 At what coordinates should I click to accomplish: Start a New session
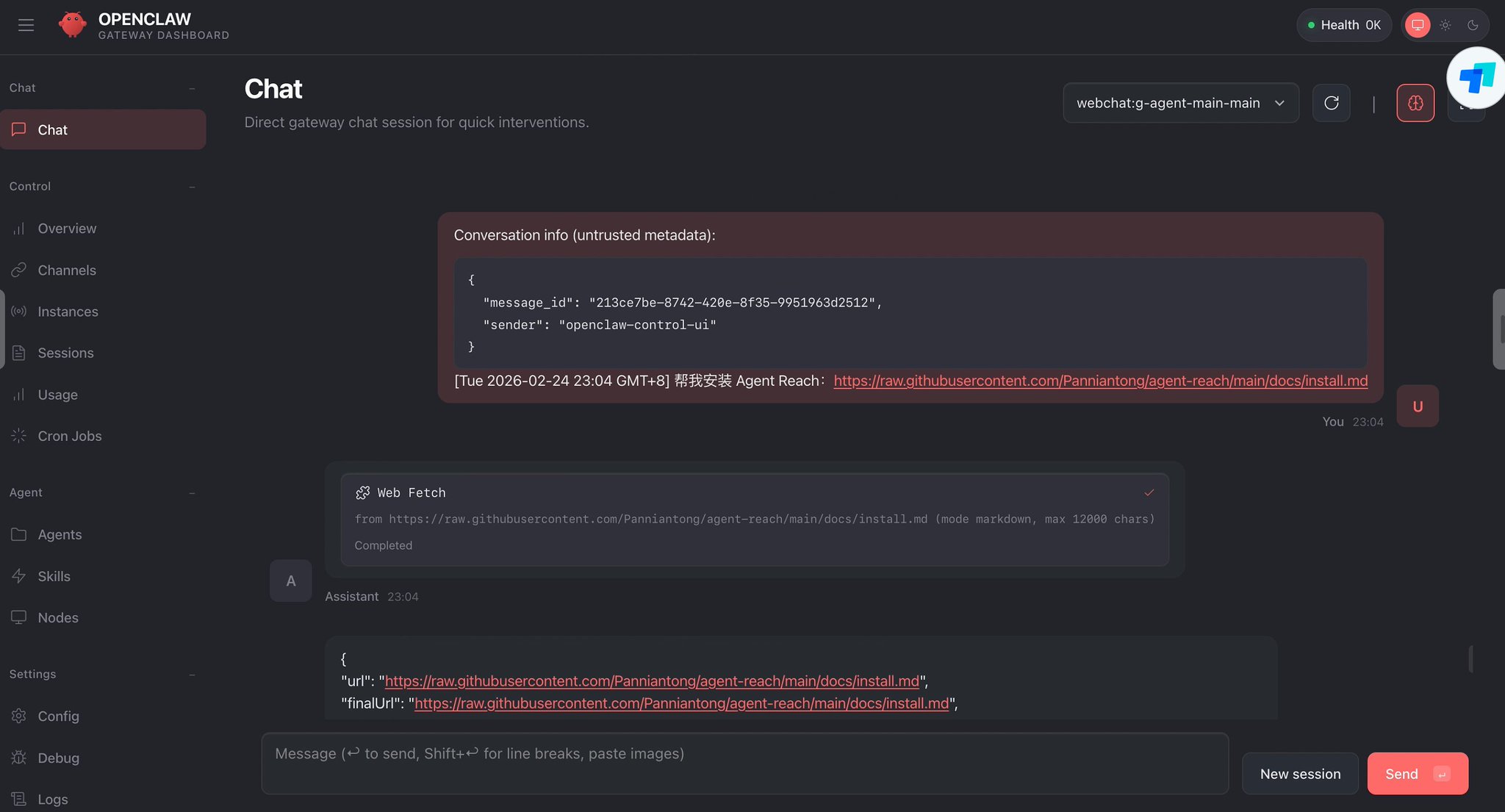coord(1300,774)
